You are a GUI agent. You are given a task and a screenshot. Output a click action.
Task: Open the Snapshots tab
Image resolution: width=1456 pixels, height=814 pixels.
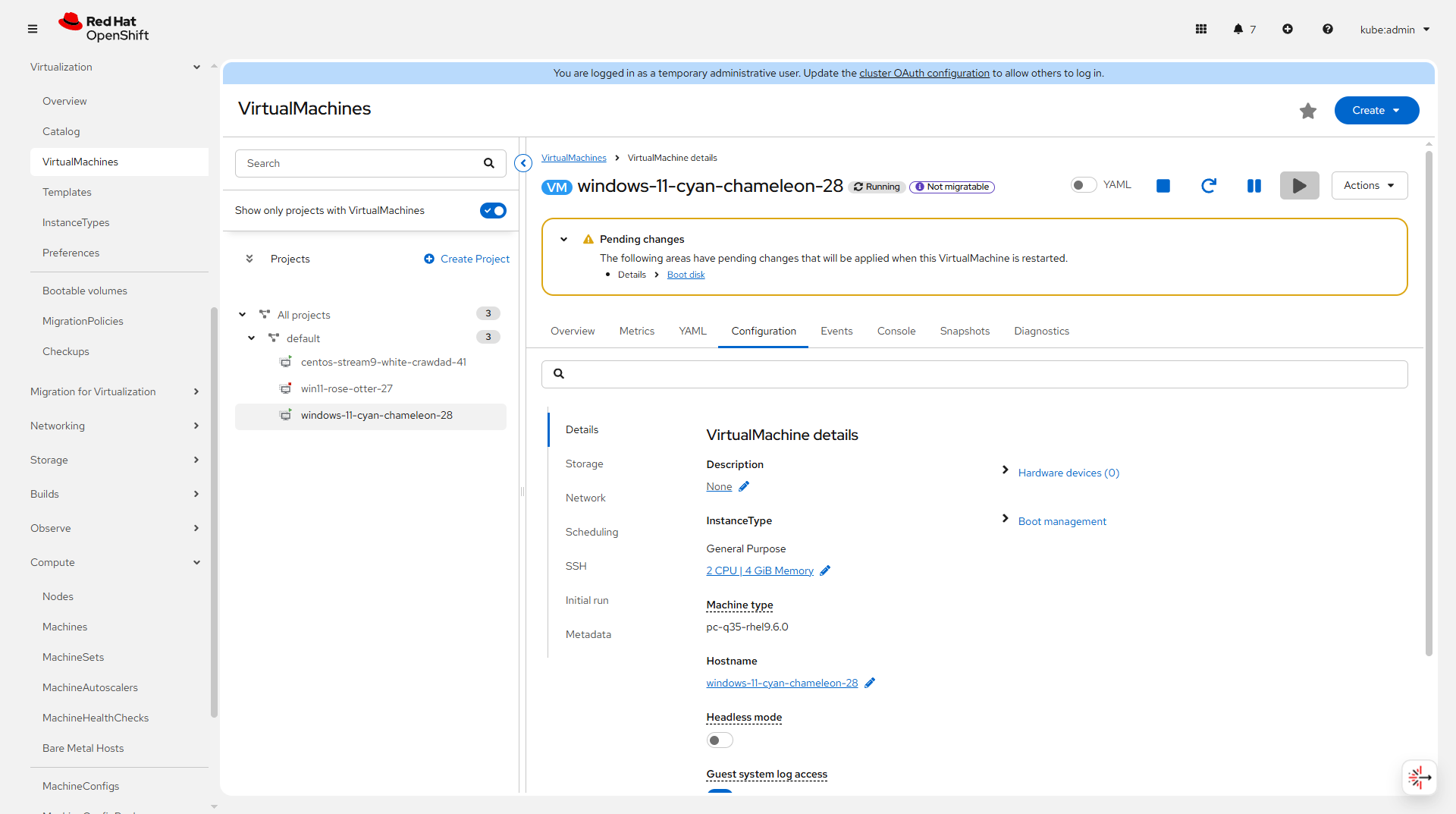(965, 332)
